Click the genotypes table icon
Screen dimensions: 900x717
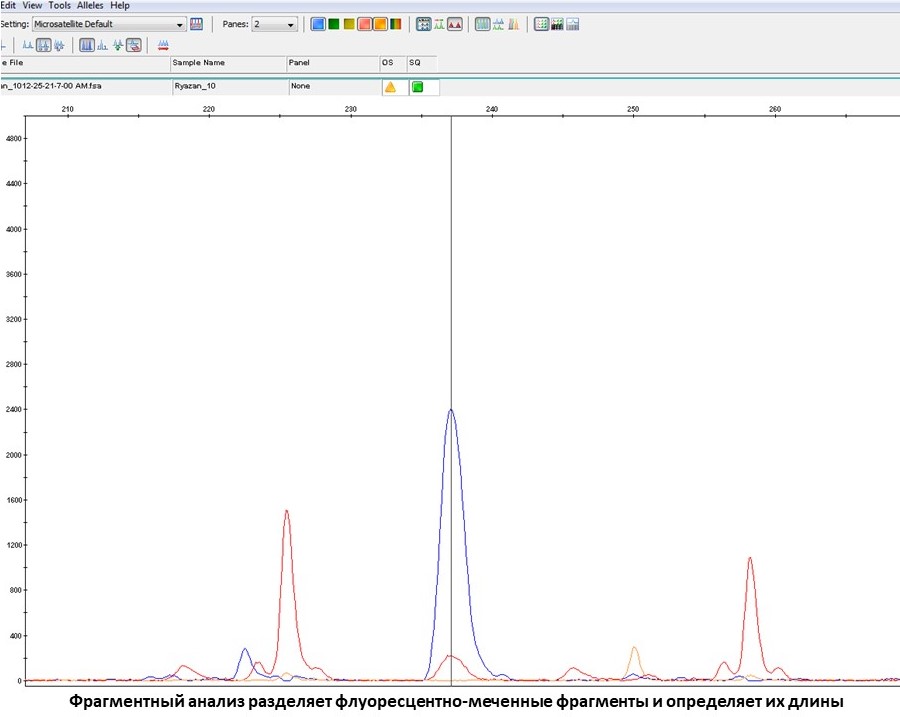pos(542,24)
